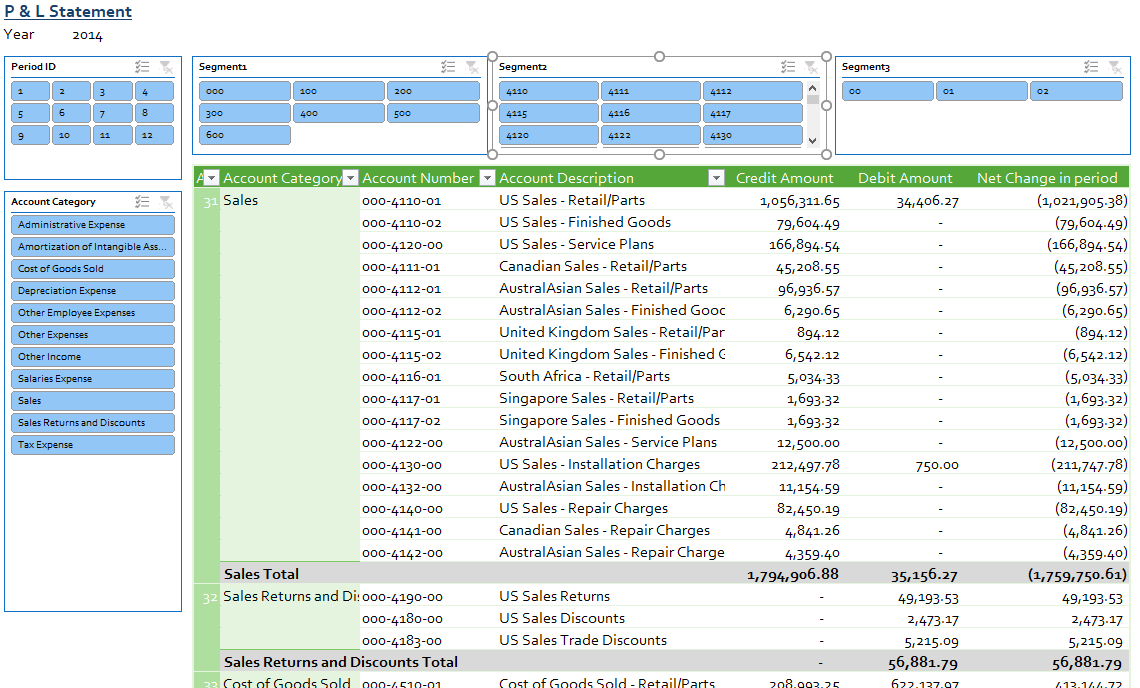Click the Debit Amount column header

tap(904, 178)
